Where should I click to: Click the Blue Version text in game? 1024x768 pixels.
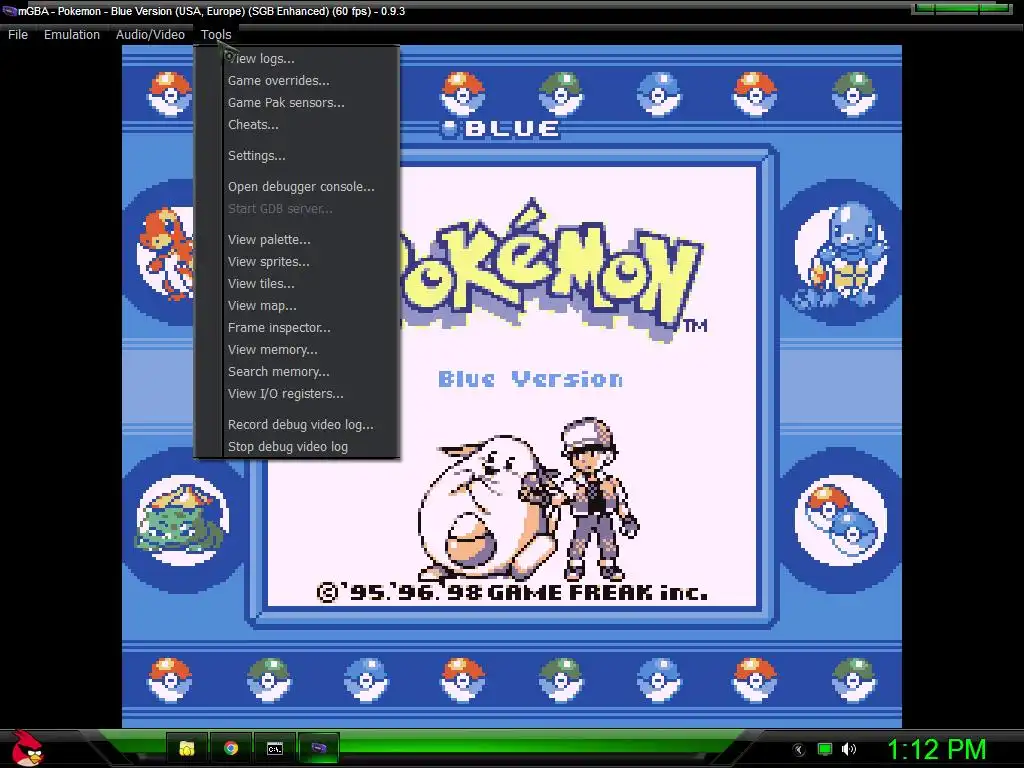[530, 379]
